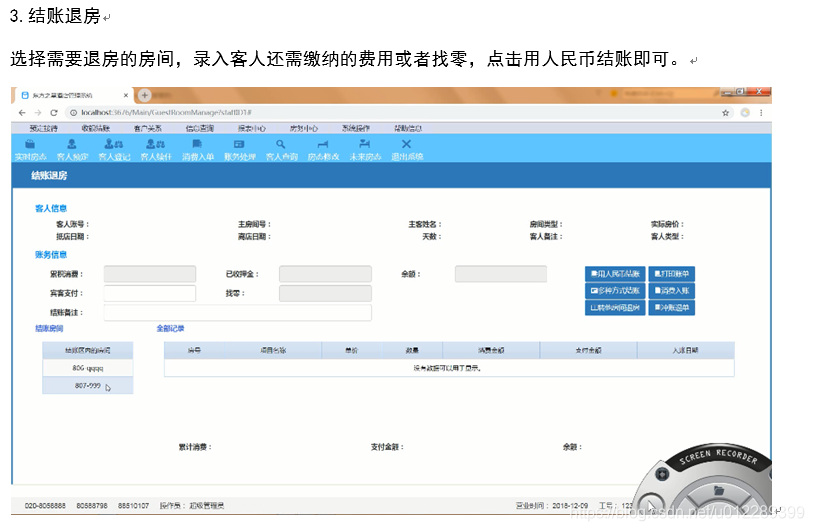Click the 单价 column header
Viewport: 814px width, 531px height.
pyautogui.click(x=352, y=350)
